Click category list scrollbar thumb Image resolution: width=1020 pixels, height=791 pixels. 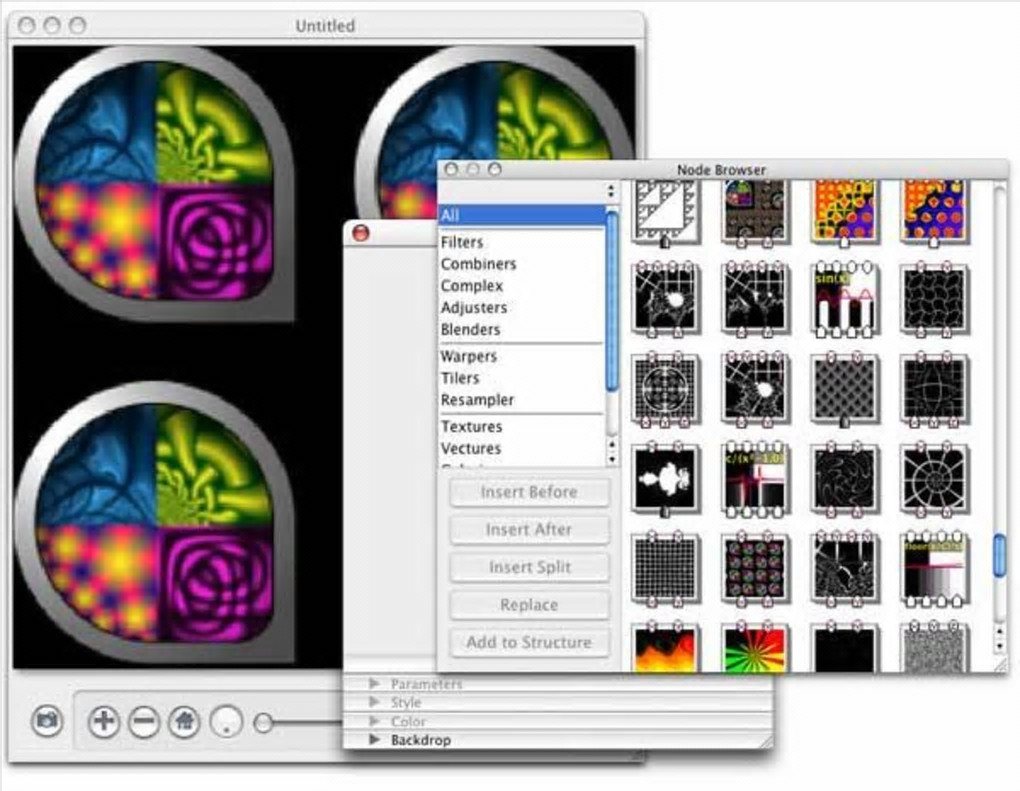click(x=611, y=301)
